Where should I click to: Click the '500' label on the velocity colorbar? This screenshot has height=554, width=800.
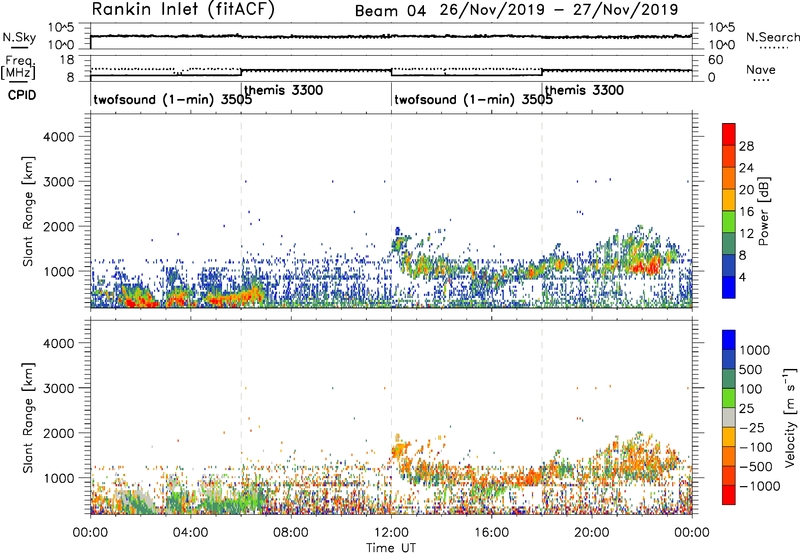click(752, 370)
